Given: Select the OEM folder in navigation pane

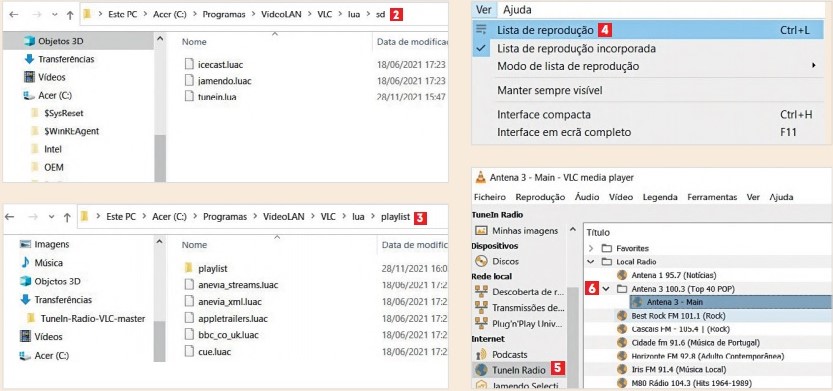Looking at the screenshot, I should point(54,167).
